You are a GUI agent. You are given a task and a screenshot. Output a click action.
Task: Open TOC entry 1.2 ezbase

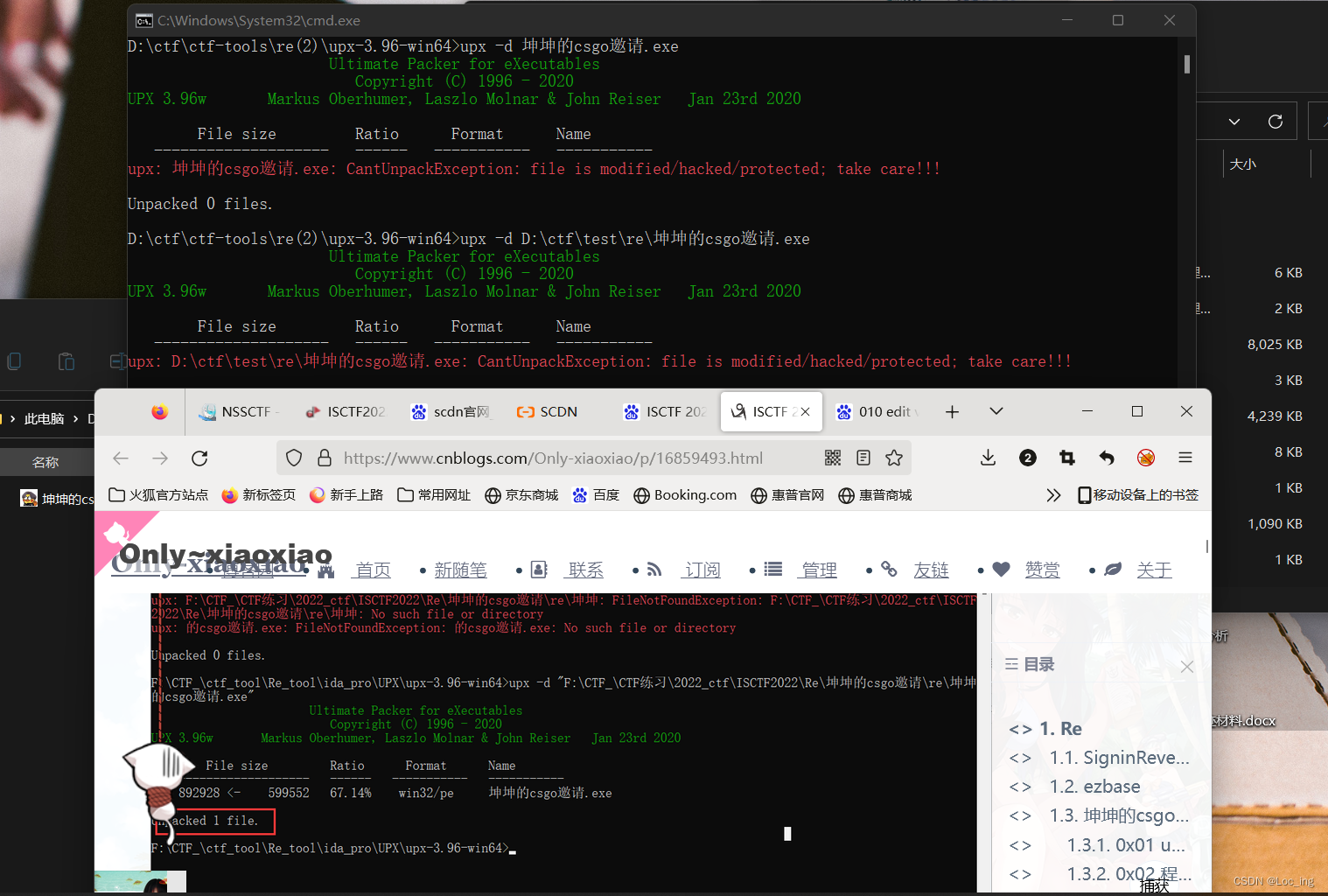pyautogui.click(x=1094, y=787)
